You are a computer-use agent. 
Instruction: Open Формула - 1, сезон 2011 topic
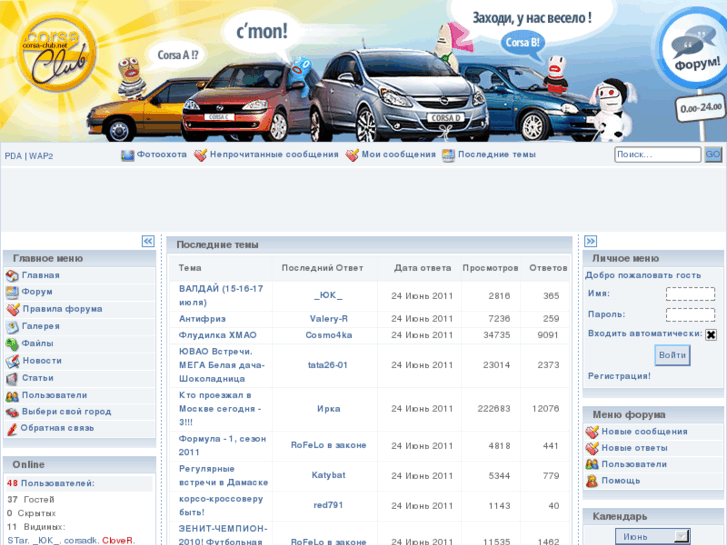pos(222,445)
